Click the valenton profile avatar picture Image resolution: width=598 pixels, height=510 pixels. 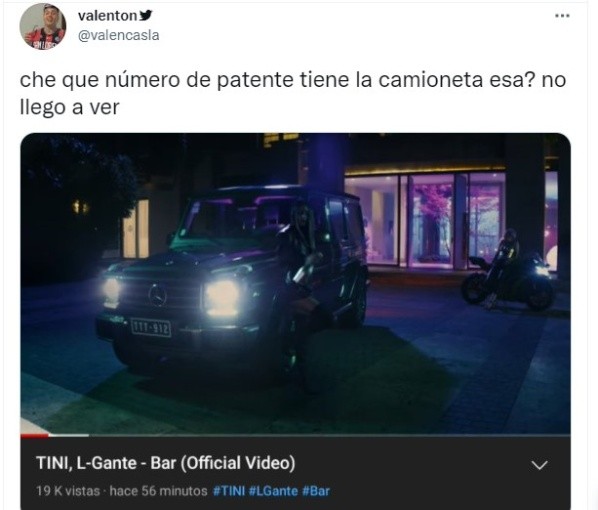(43, 27)
